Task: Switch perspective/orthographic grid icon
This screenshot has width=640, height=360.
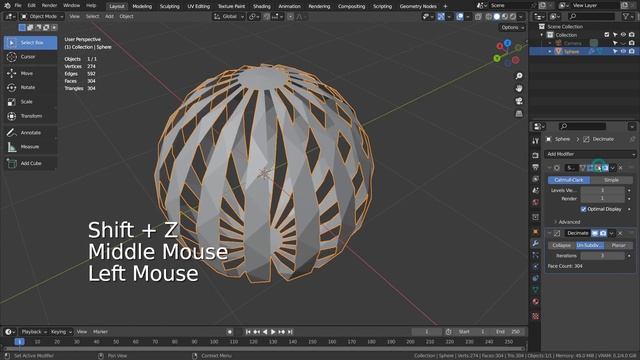Action: [519, 113]
